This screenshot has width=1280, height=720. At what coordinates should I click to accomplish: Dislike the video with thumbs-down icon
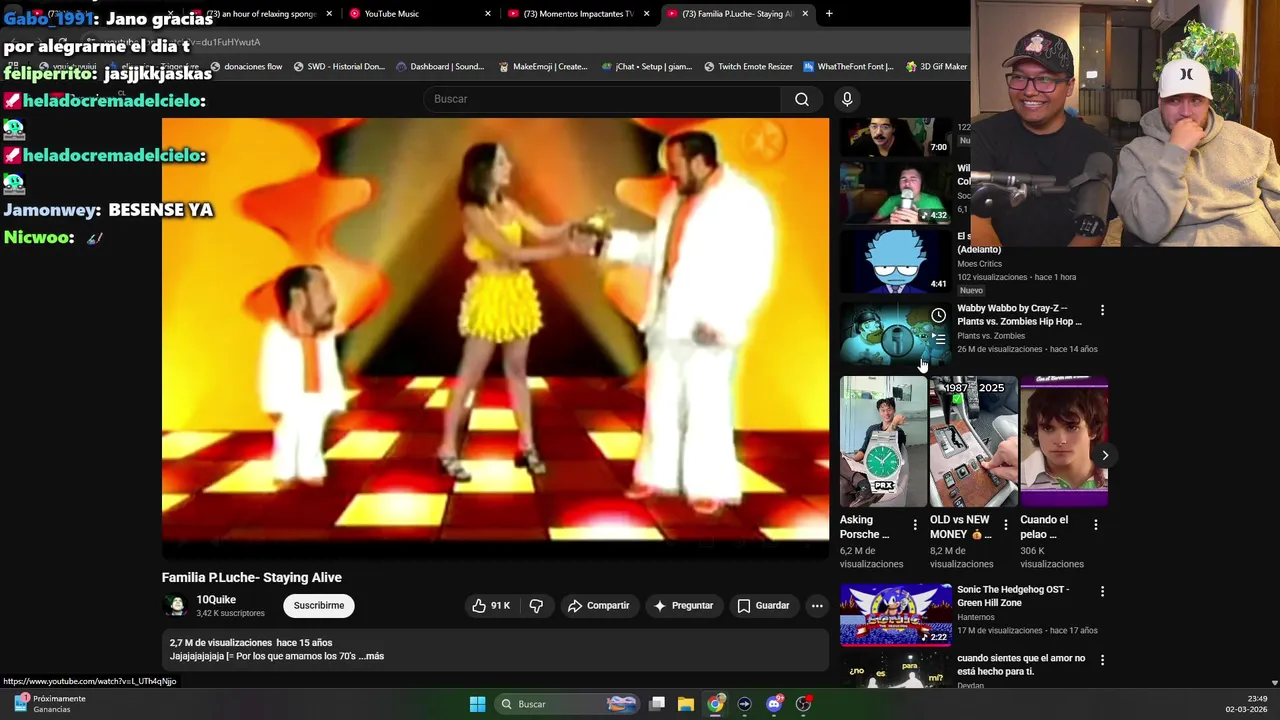(537, 605)
